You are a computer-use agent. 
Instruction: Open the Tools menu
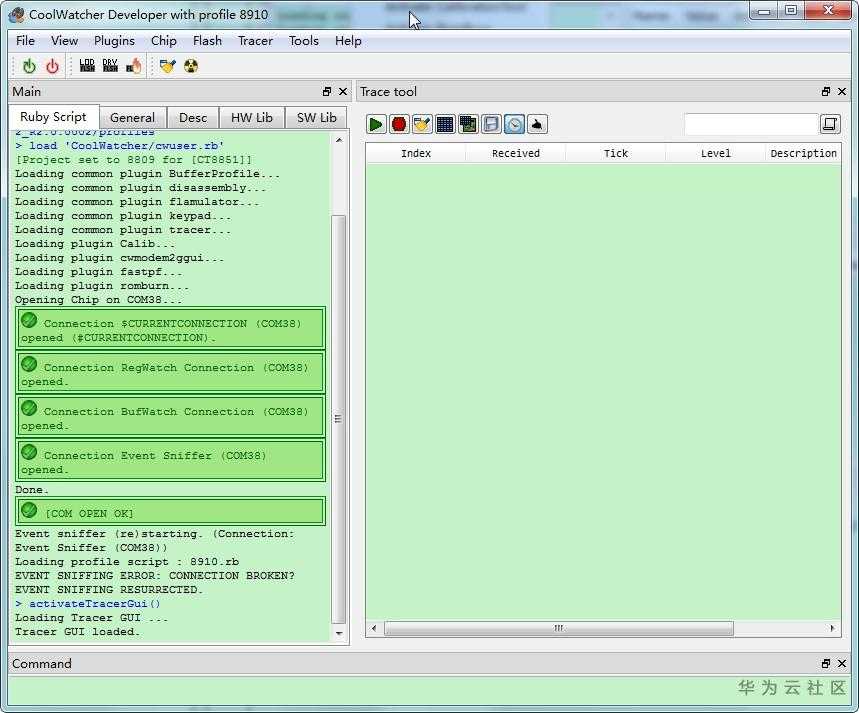[303, 41]
